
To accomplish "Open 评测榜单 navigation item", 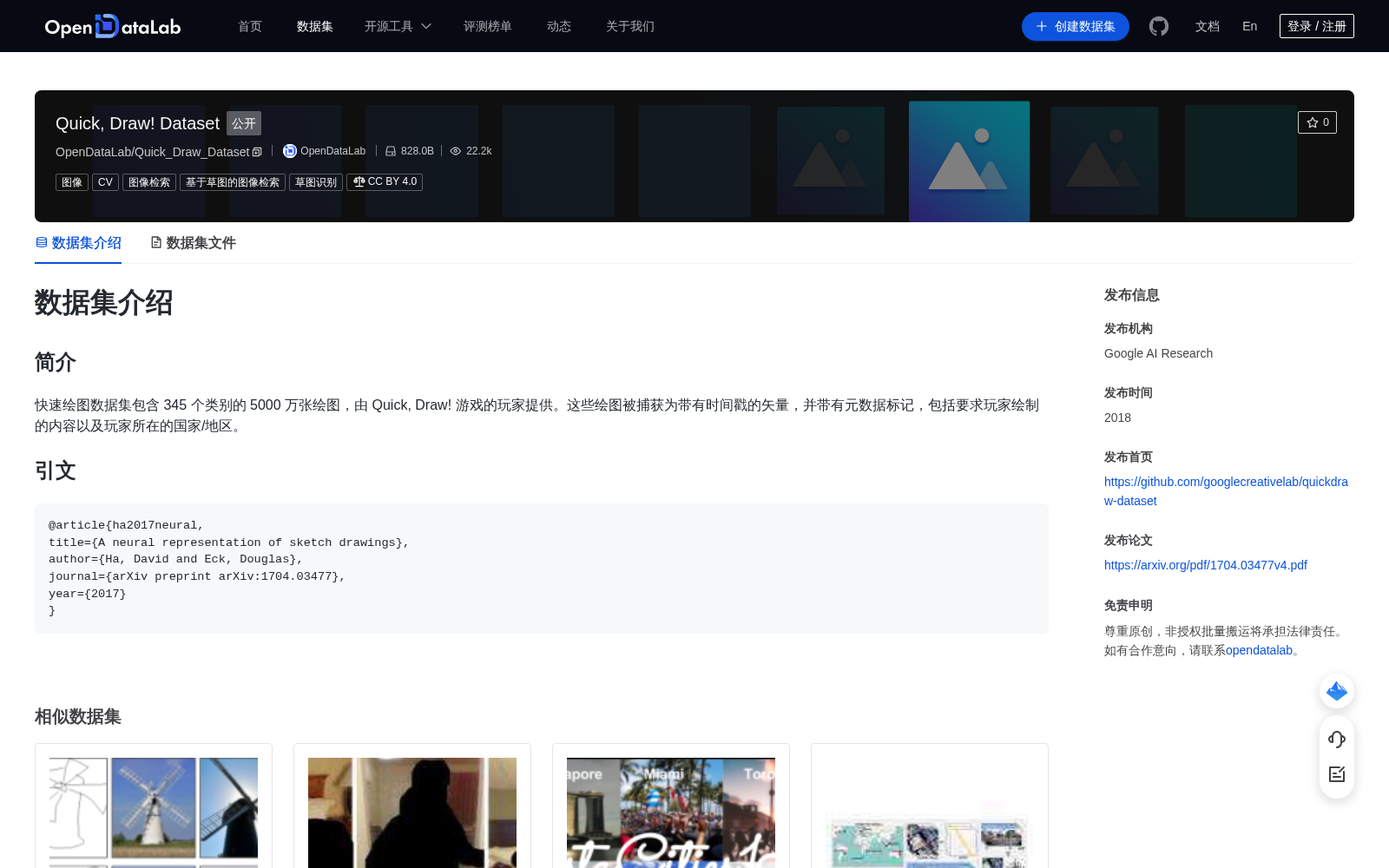I will click(x=488, y=26).
